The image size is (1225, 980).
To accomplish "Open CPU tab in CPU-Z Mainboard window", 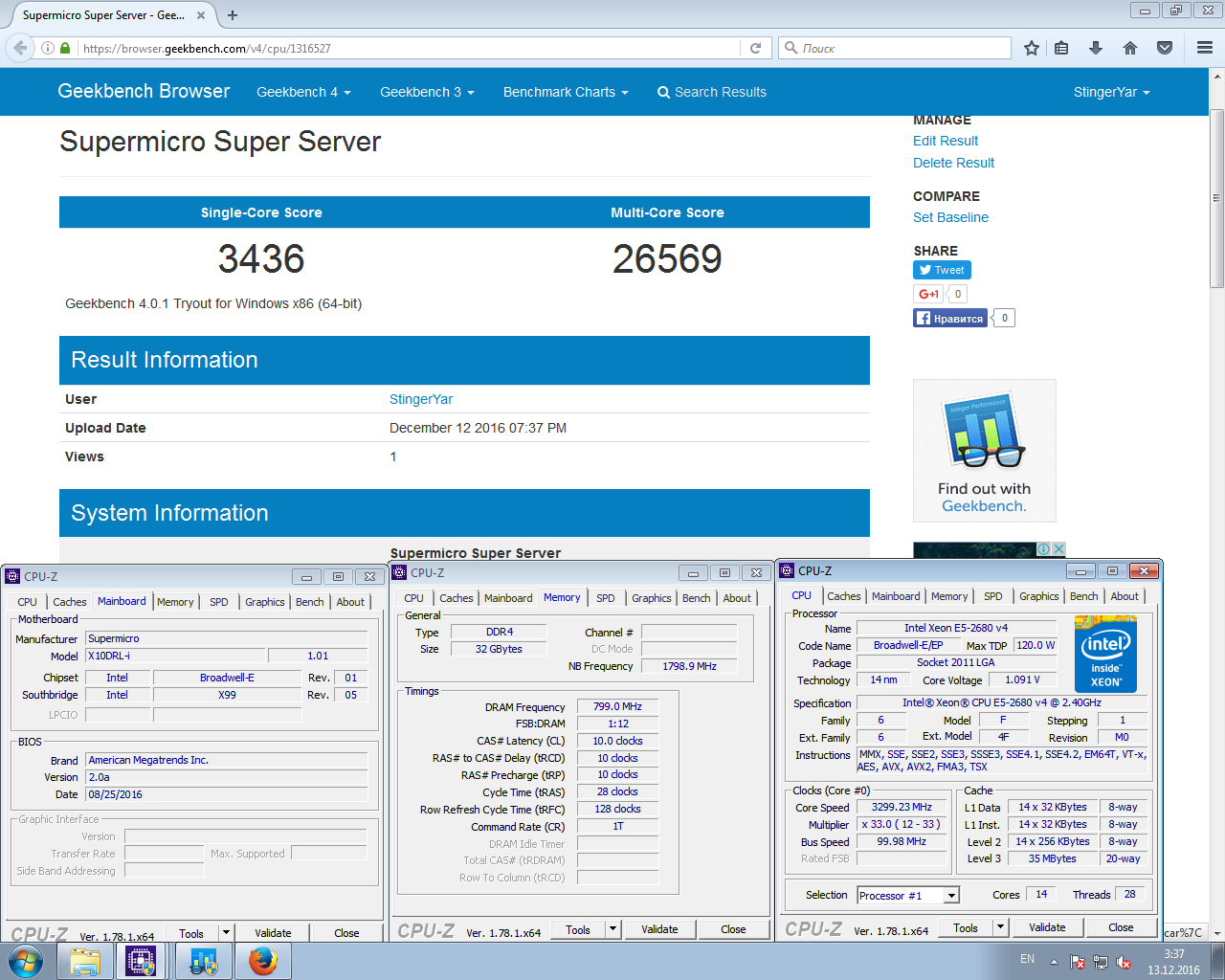I will coord(27,602).
